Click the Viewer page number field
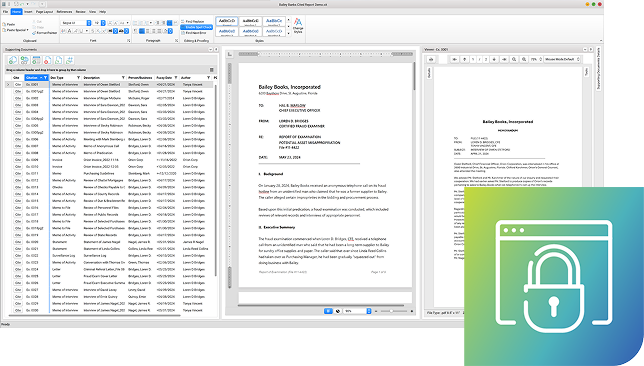This screenshot has width=644, height=366. [x=473, y=60]
